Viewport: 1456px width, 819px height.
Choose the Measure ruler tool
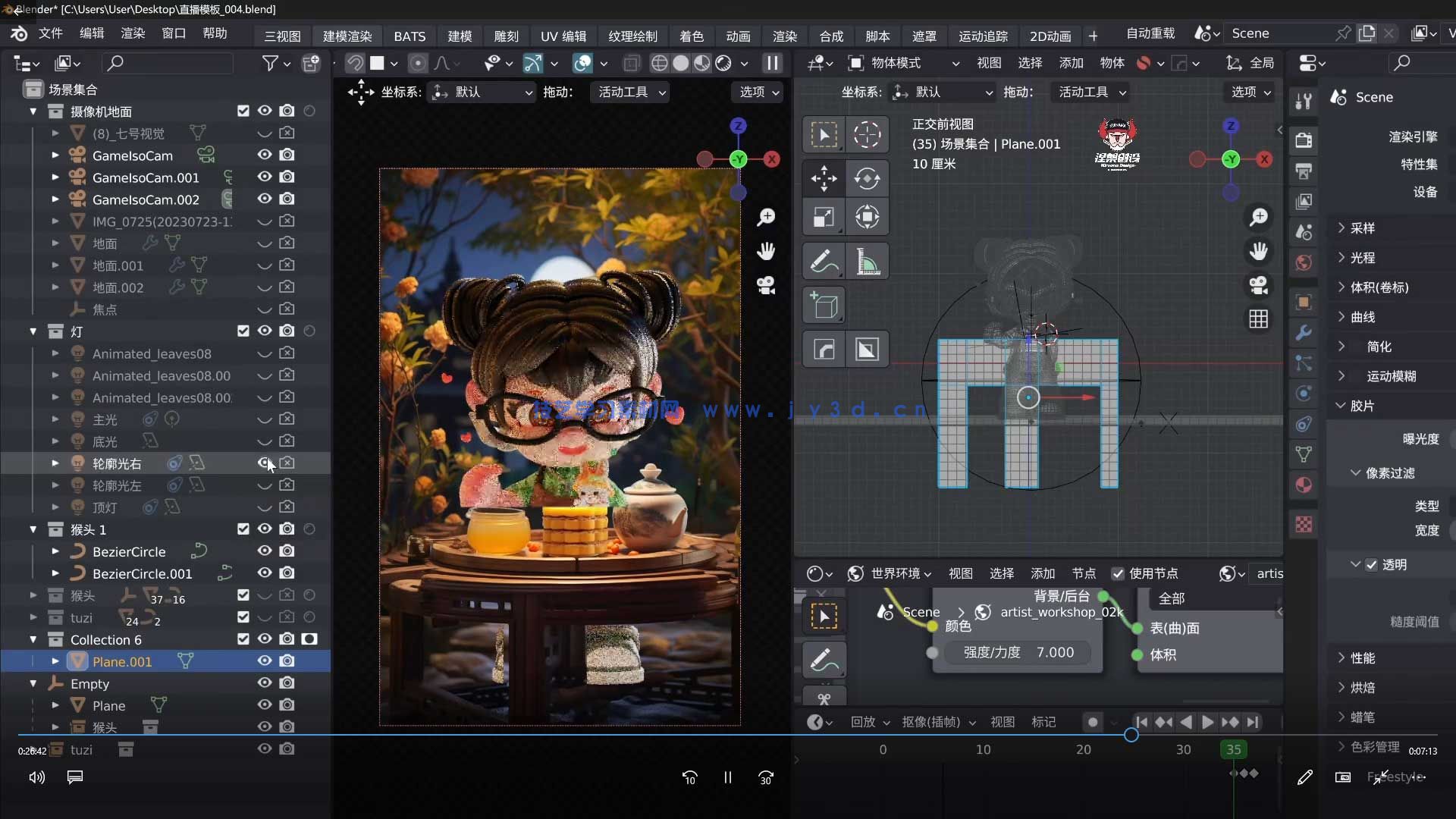click(x=867, y=262)
